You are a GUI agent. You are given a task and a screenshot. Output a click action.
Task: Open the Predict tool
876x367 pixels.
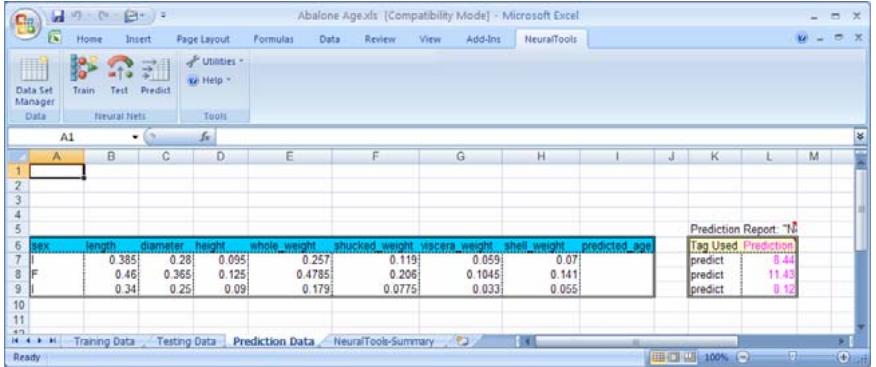click(155, 74)
